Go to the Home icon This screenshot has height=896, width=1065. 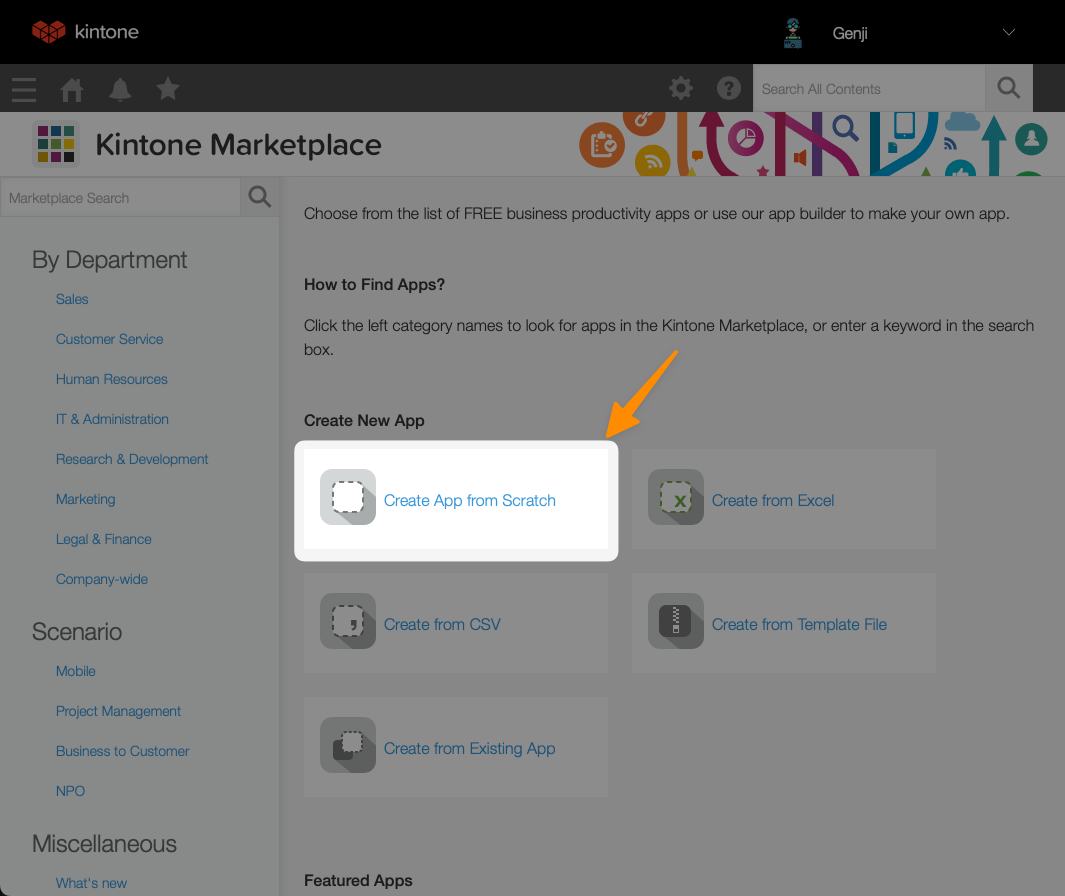(72, 89)
